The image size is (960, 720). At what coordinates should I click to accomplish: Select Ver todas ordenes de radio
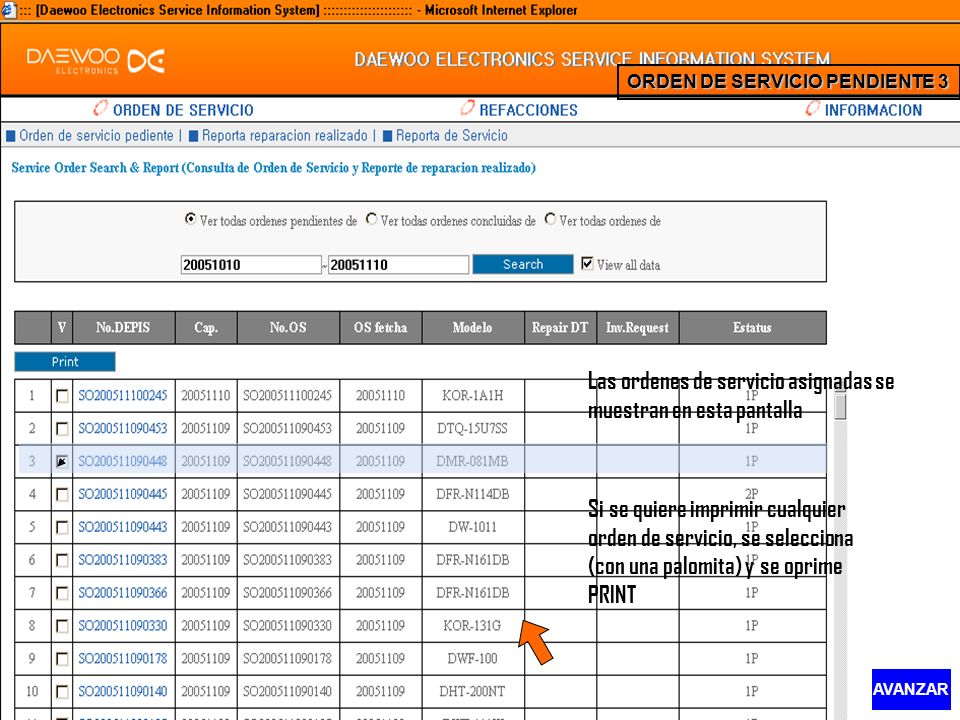(550, 219)
